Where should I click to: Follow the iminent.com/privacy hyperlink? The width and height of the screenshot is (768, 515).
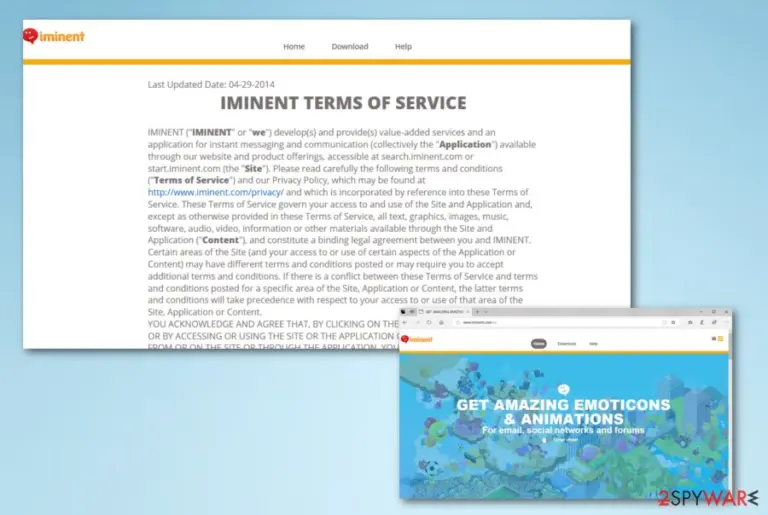point(216,192)
